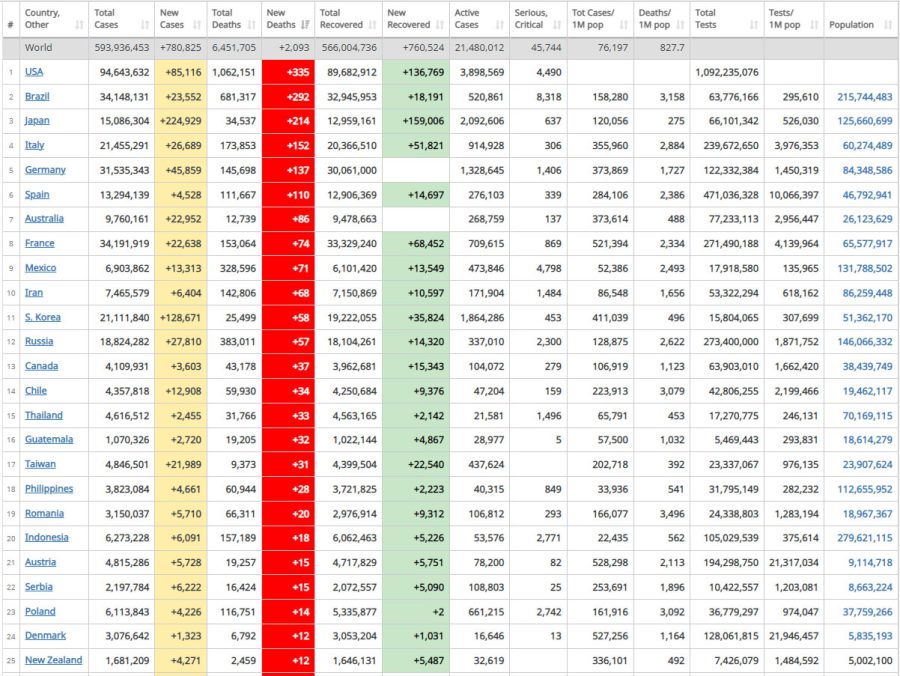The image size is (900, 676).
Task: Click World new deaths cell +2,093
Action: 288,48
